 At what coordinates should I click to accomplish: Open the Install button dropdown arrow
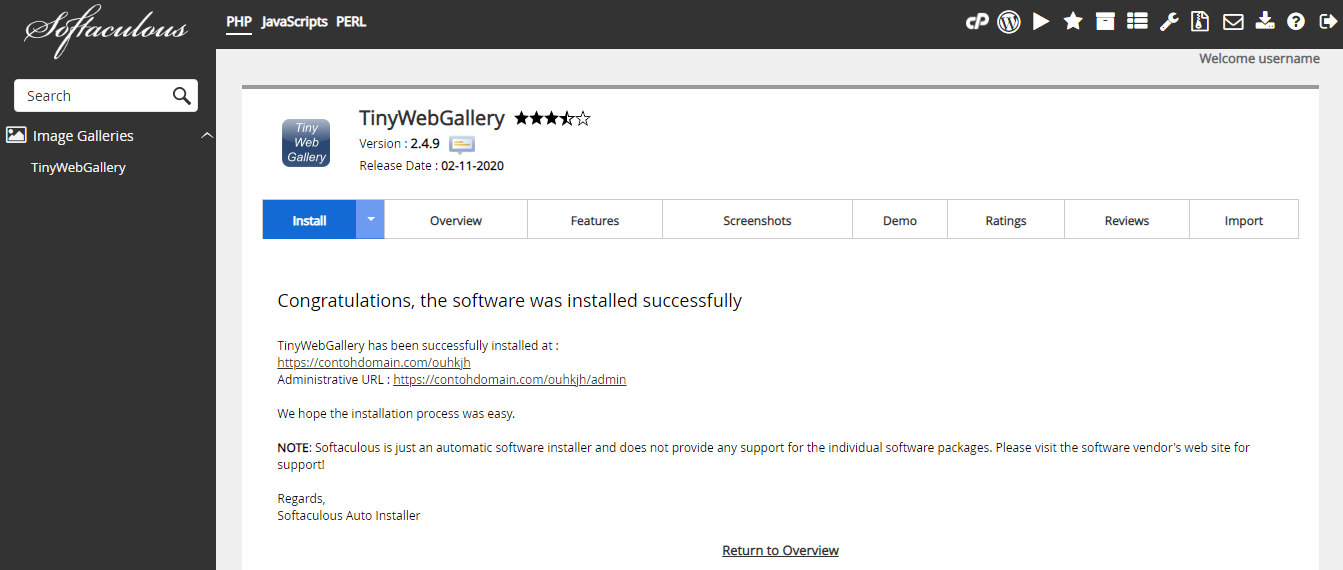click(370, 219)
